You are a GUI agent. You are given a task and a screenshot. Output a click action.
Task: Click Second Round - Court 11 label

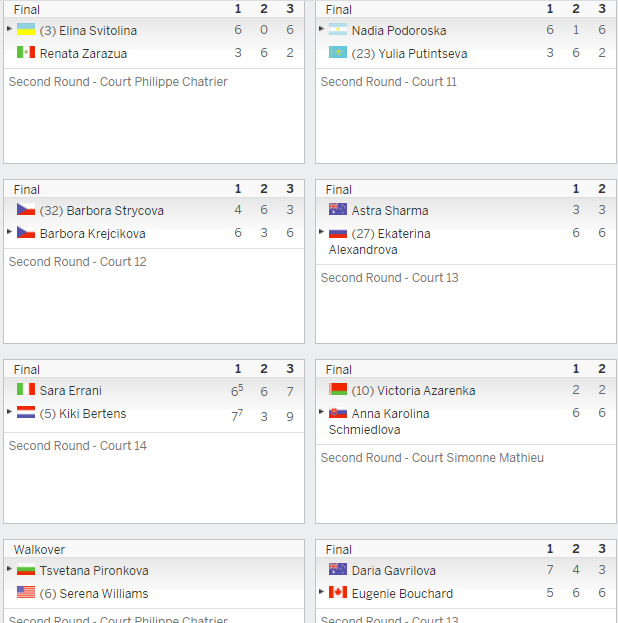point(389,82)
